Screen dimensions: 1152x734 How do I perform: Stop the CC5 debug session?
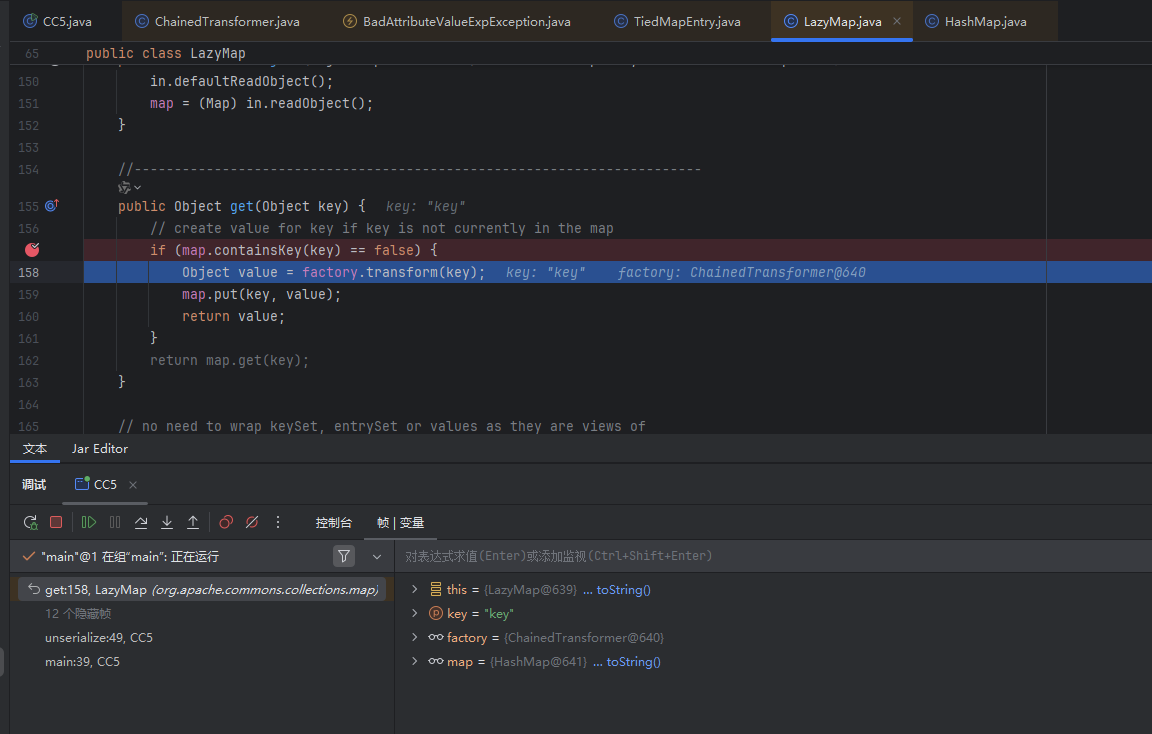(x=56, y=522)
